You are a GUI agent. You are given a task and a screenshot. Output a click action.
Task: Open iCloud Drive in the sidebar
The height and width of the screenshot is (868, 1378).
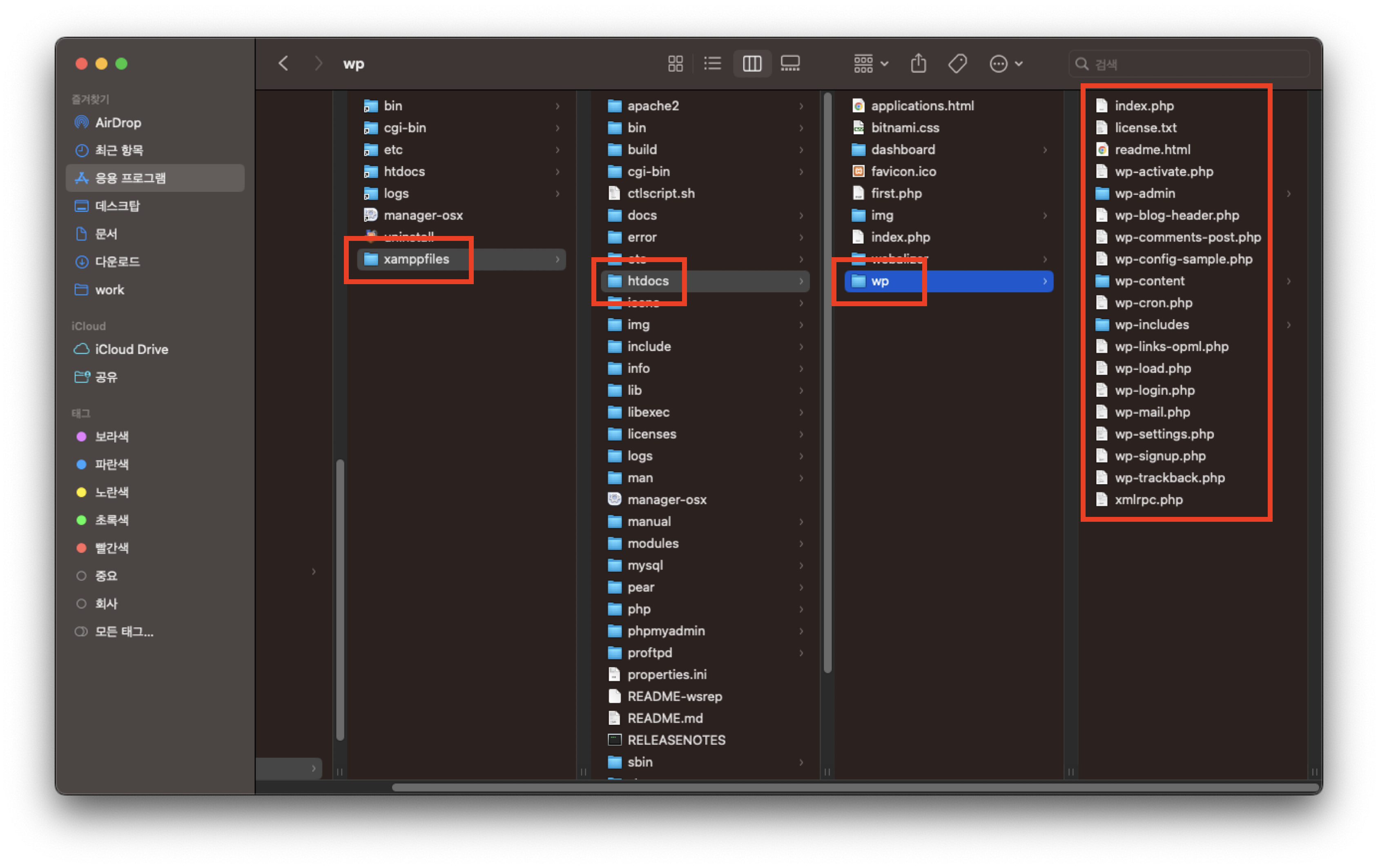tap(132, 349)
